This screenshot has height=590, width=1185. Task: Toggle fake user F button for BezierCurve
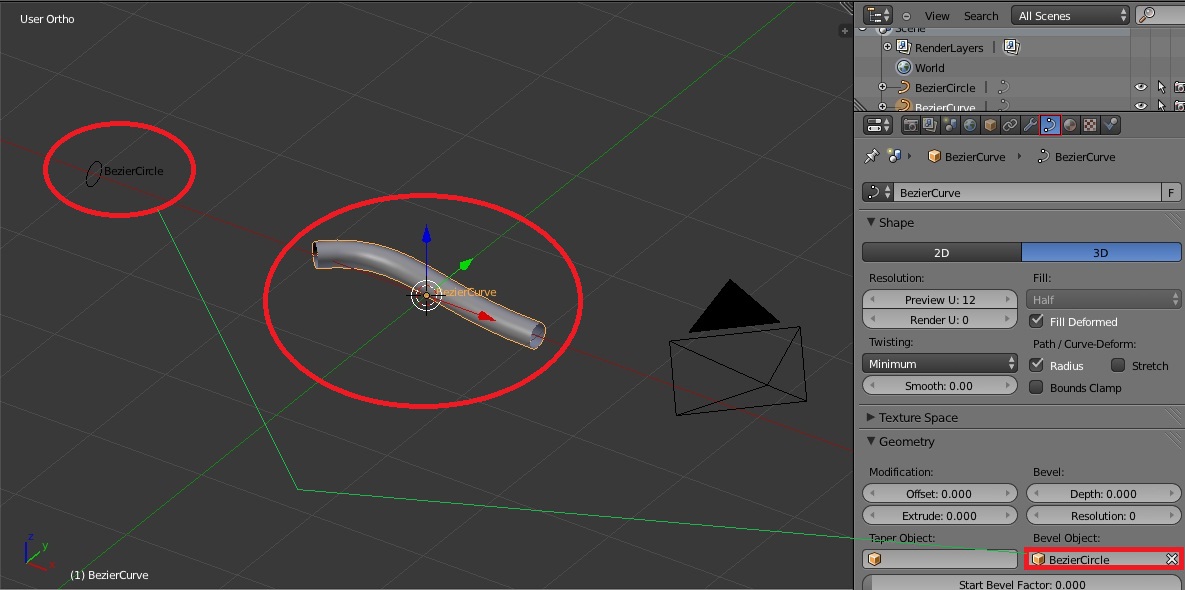pyautogui.click(x=1171, y=193)
